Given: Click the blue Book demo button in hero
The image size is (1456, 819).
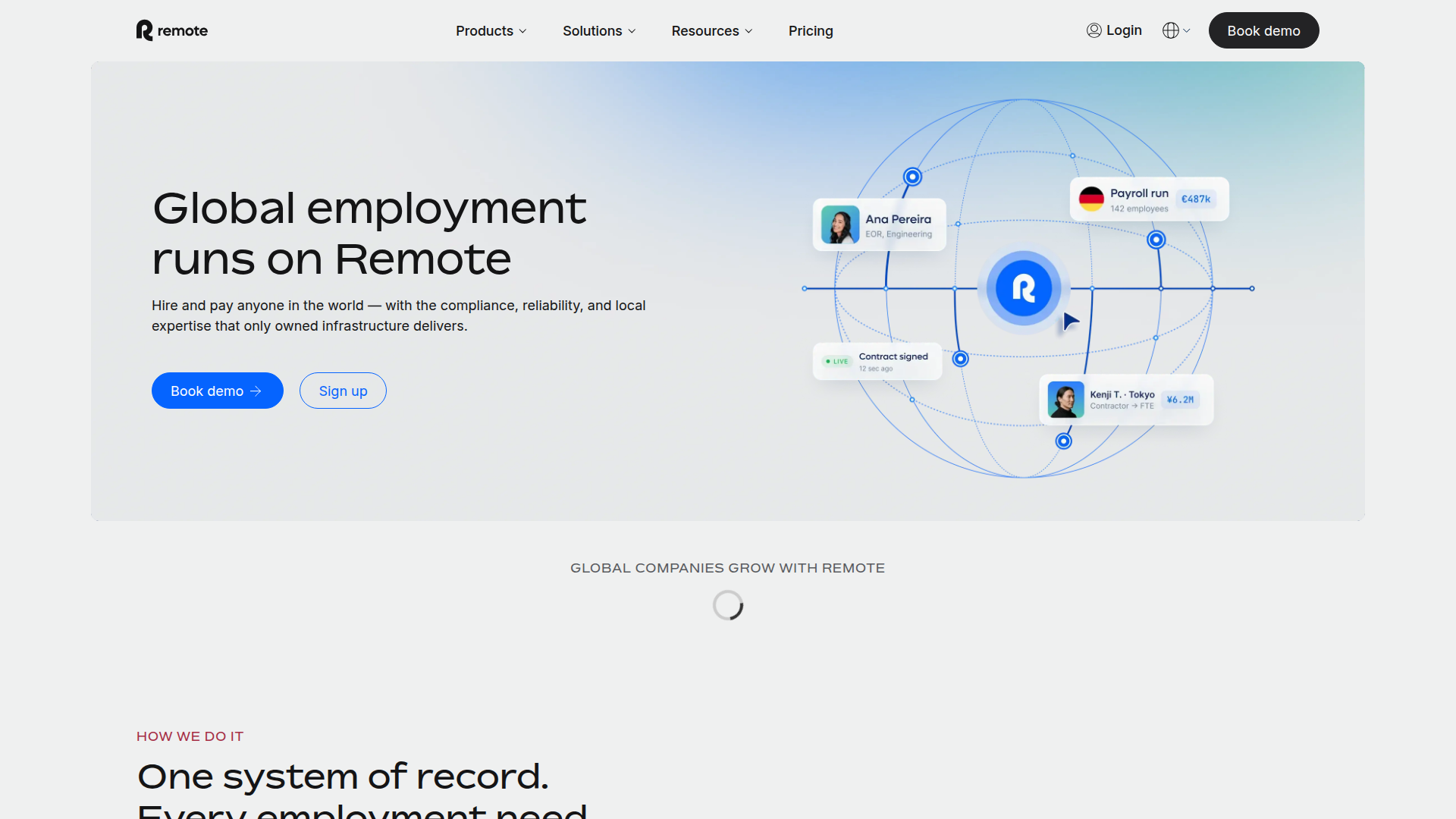Looking at the screenshot, I should pos(218,391).
